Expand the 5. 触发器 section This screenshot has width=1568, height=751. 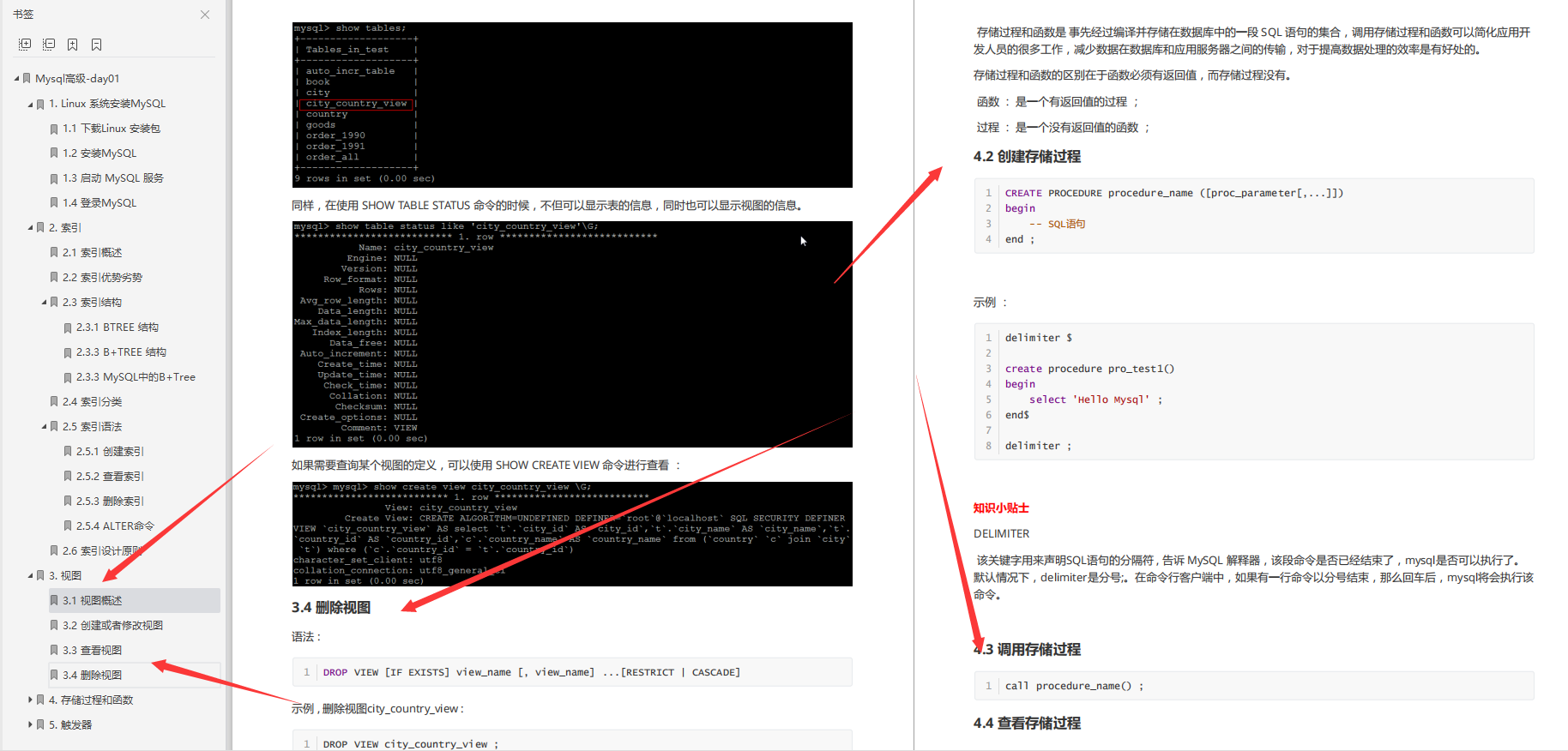pyautogui.click(x=30, y=725)
